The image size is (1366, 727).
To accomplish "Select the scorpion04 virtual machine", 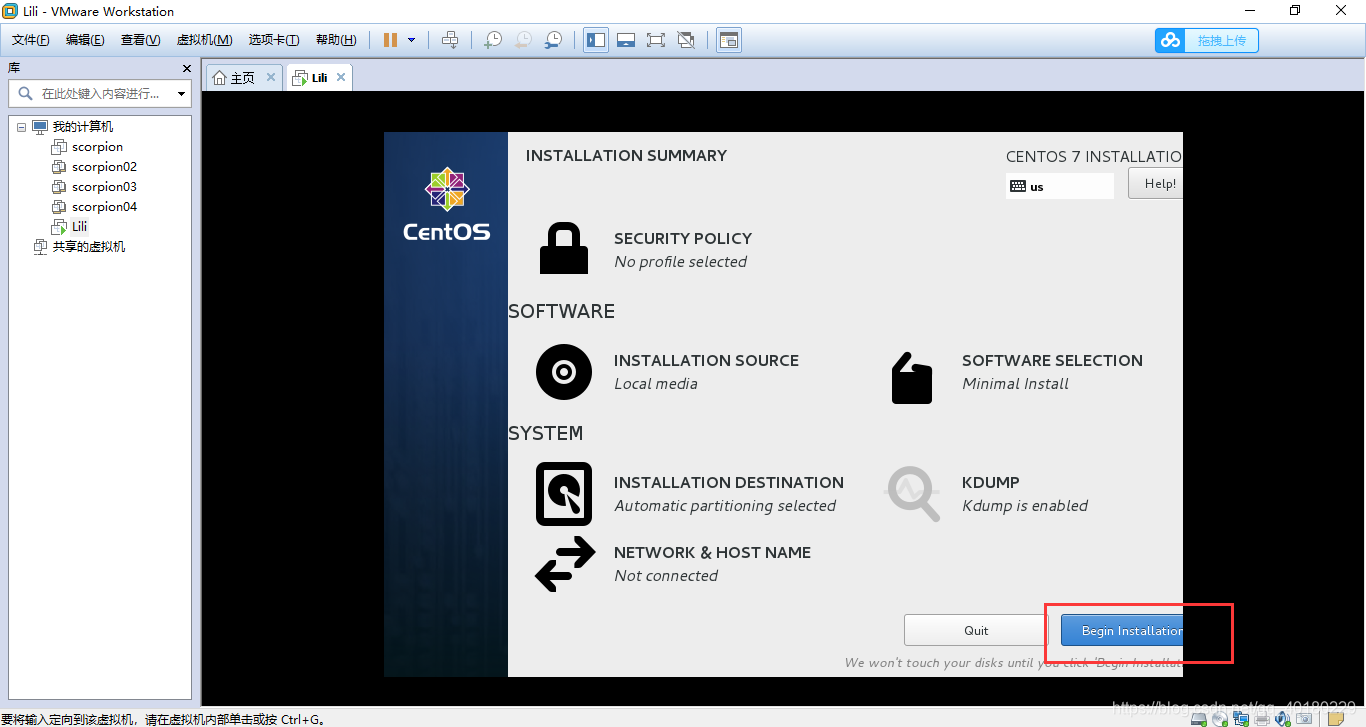I will [104, 207].
